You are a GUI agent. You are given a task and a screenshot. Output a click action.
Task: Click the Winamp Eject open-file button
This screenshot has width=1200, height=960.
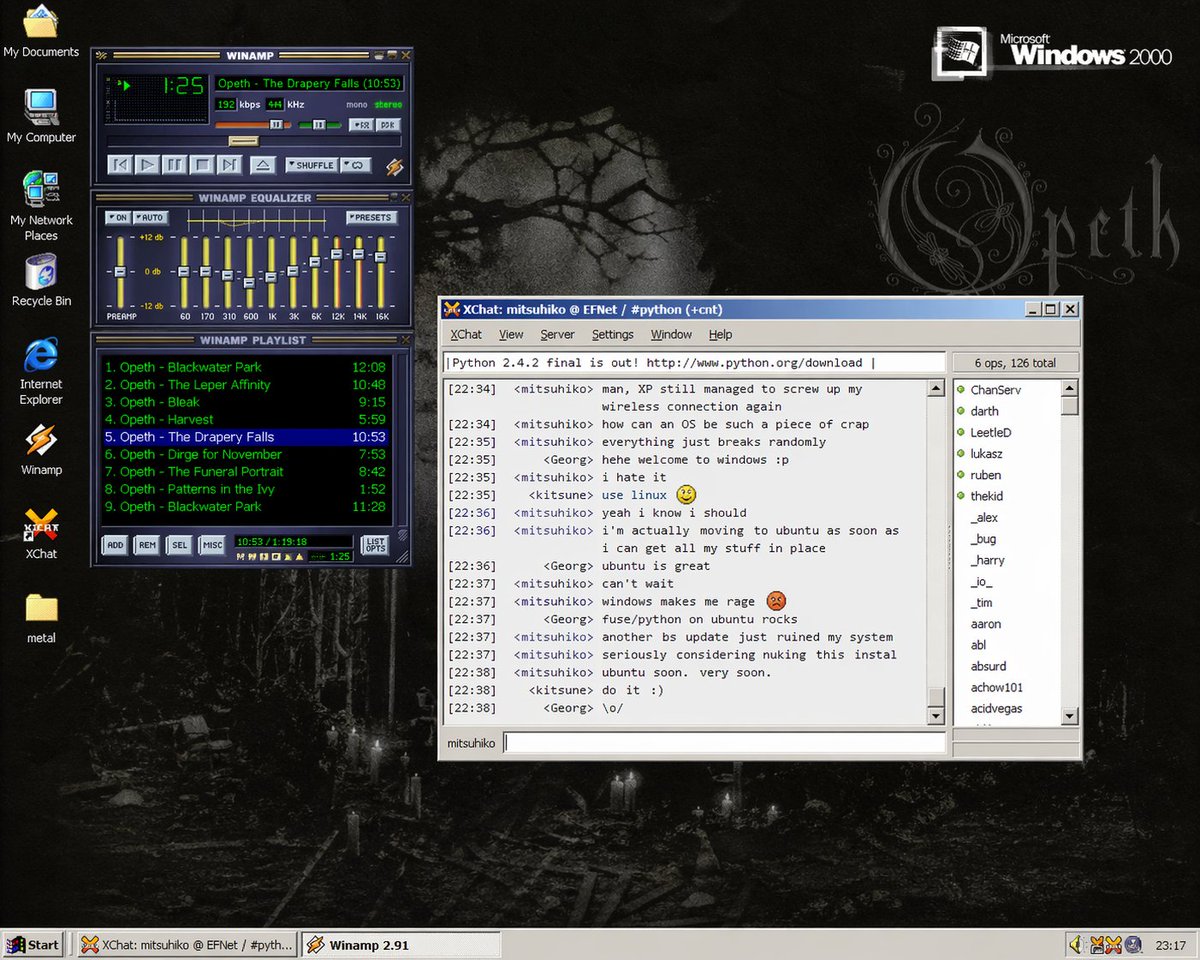point(262,165)
